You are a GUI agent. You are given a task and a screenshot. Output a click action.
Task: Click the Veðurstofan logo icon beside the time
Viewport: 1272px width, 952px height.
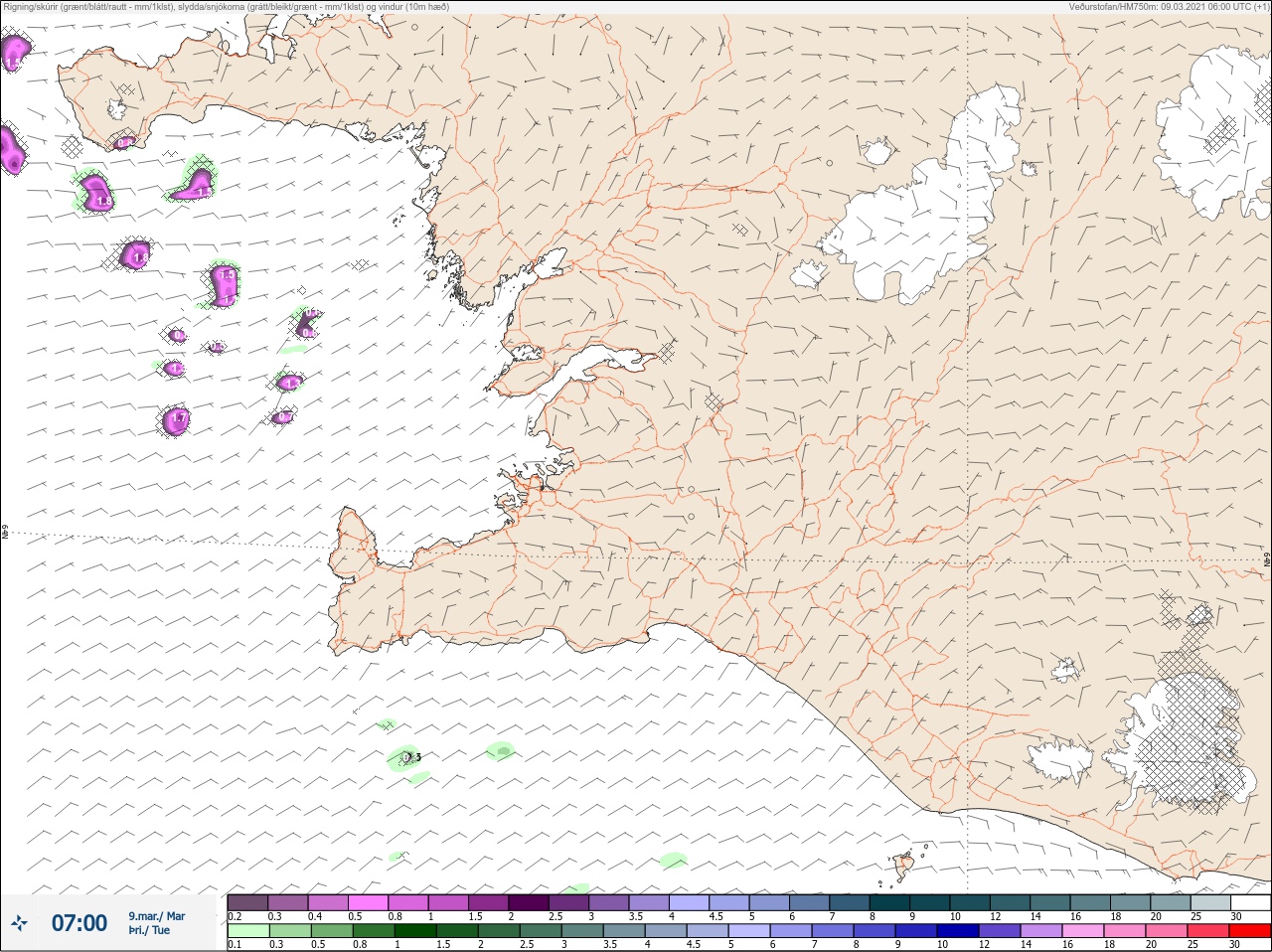[x=19, y=924]
